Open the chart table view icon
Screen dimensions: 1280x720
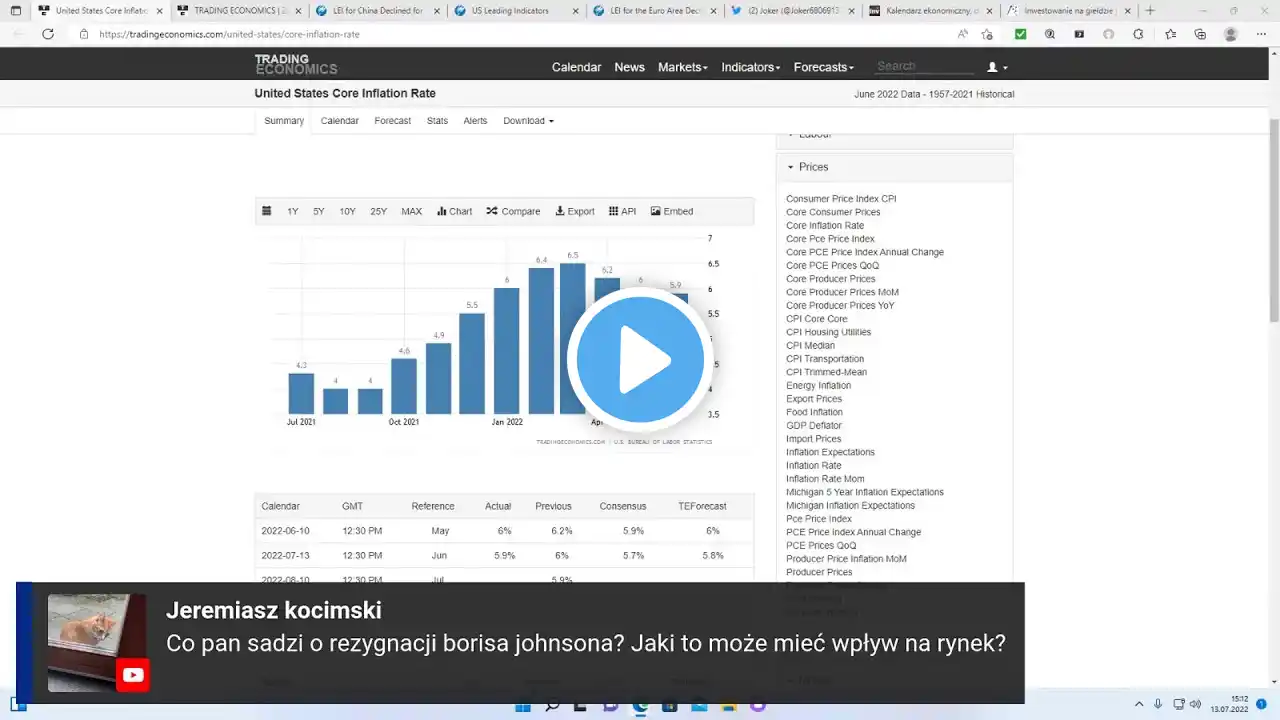point(266,211)
